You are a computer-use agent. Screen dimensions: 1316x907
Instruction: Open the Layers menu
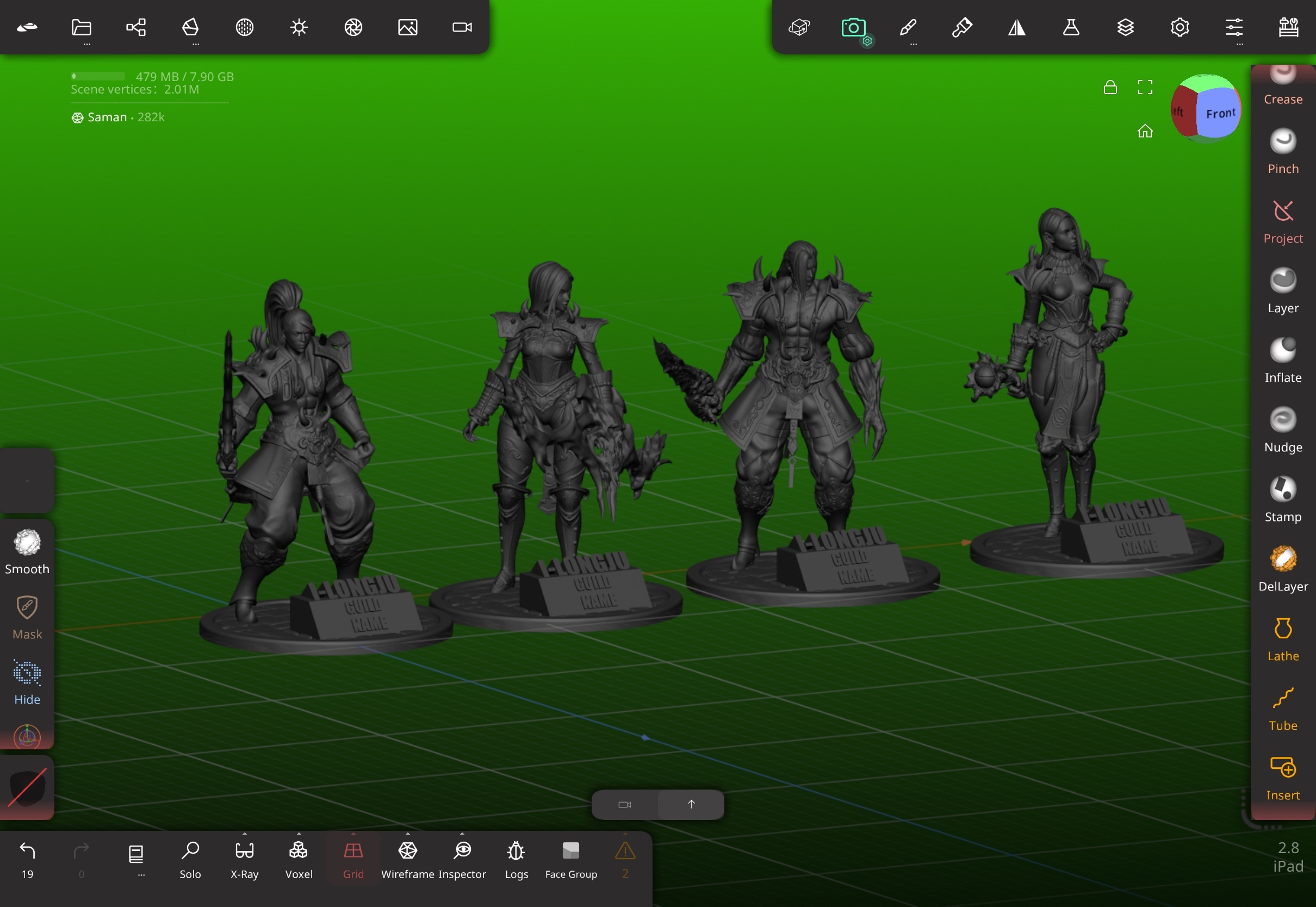click(x=1125, y=27)
